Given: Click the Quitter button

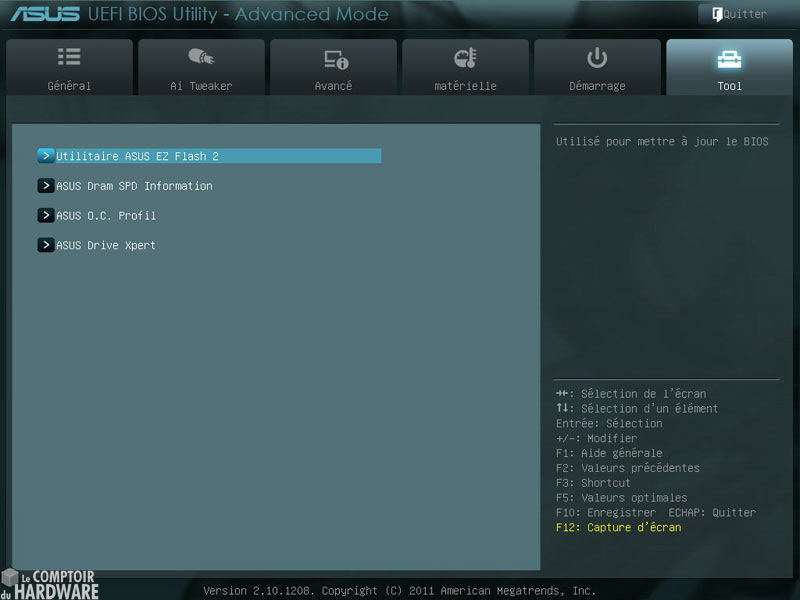Looking at the screenshot, I should pos(740,13).
